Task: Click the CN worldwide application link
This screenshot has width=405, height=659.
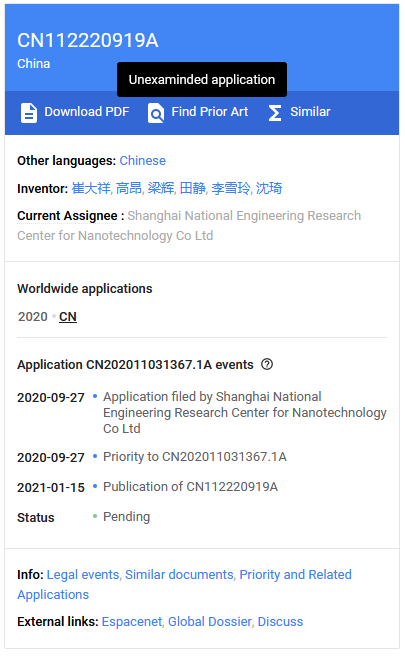Action: [x=68, y=316]
